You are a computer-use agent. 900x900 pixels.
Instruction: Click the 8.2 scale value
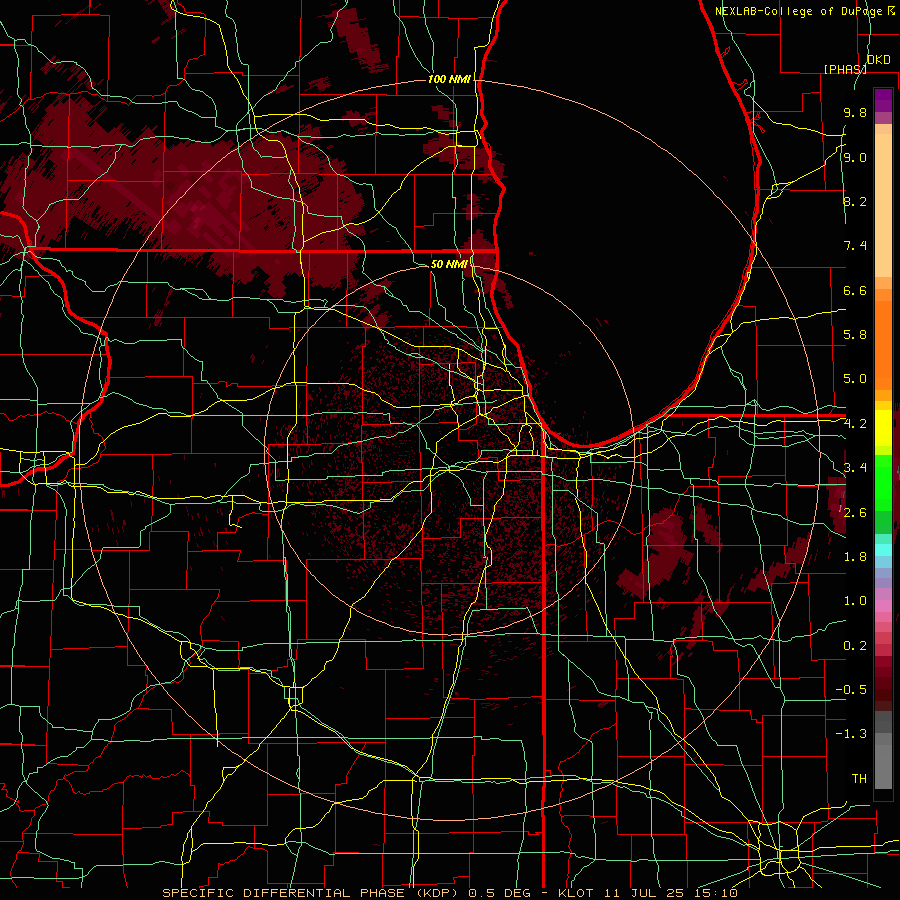(x=855, y=201)
